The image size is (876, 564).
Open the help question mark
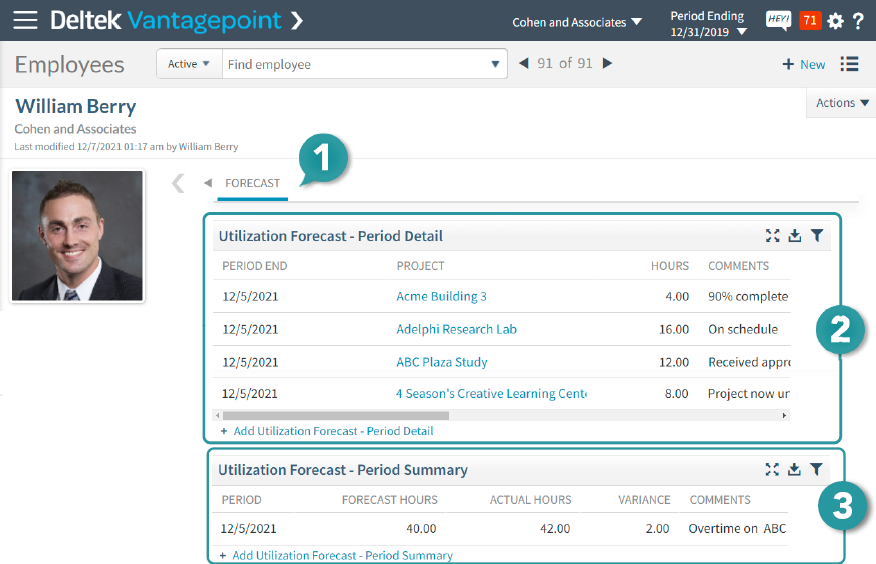coord(858,21)
